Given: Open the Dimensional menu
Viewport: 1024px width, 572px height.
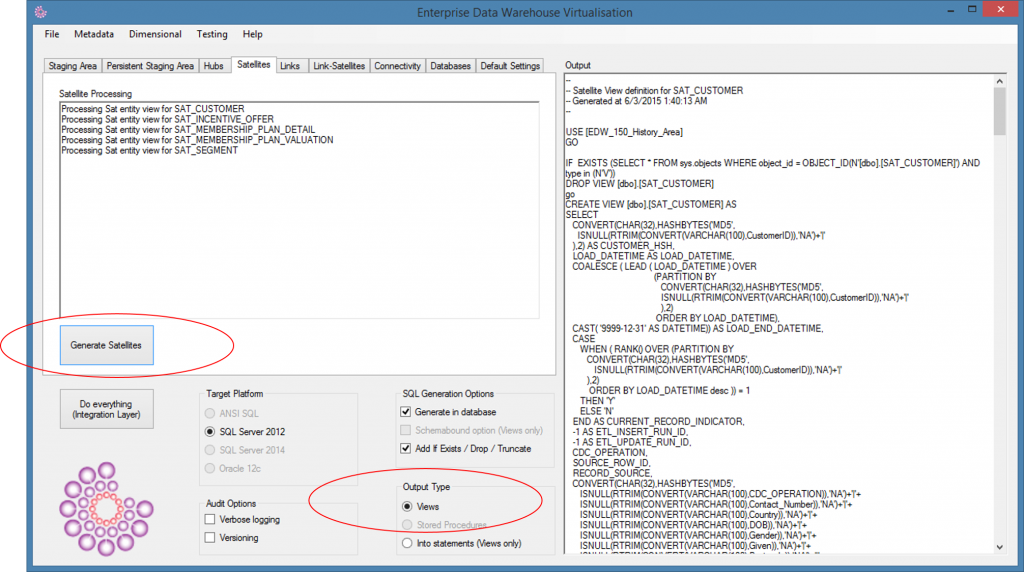Looking at the screenshot, I should point(155,34).
